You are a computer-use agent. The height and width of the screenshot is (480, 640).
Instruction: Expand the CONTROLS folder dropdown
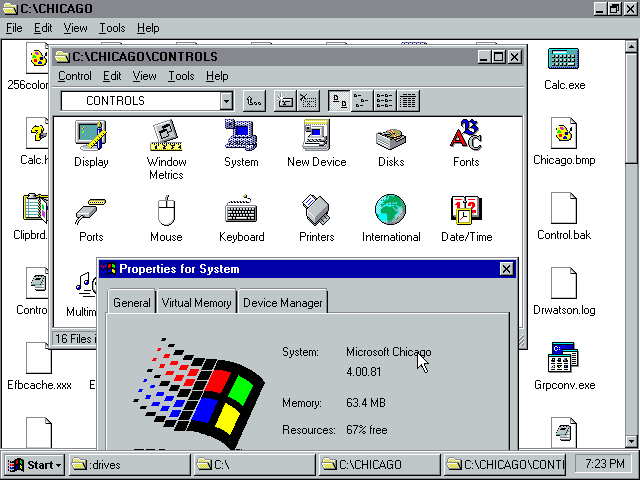click(x=226, y=101)
